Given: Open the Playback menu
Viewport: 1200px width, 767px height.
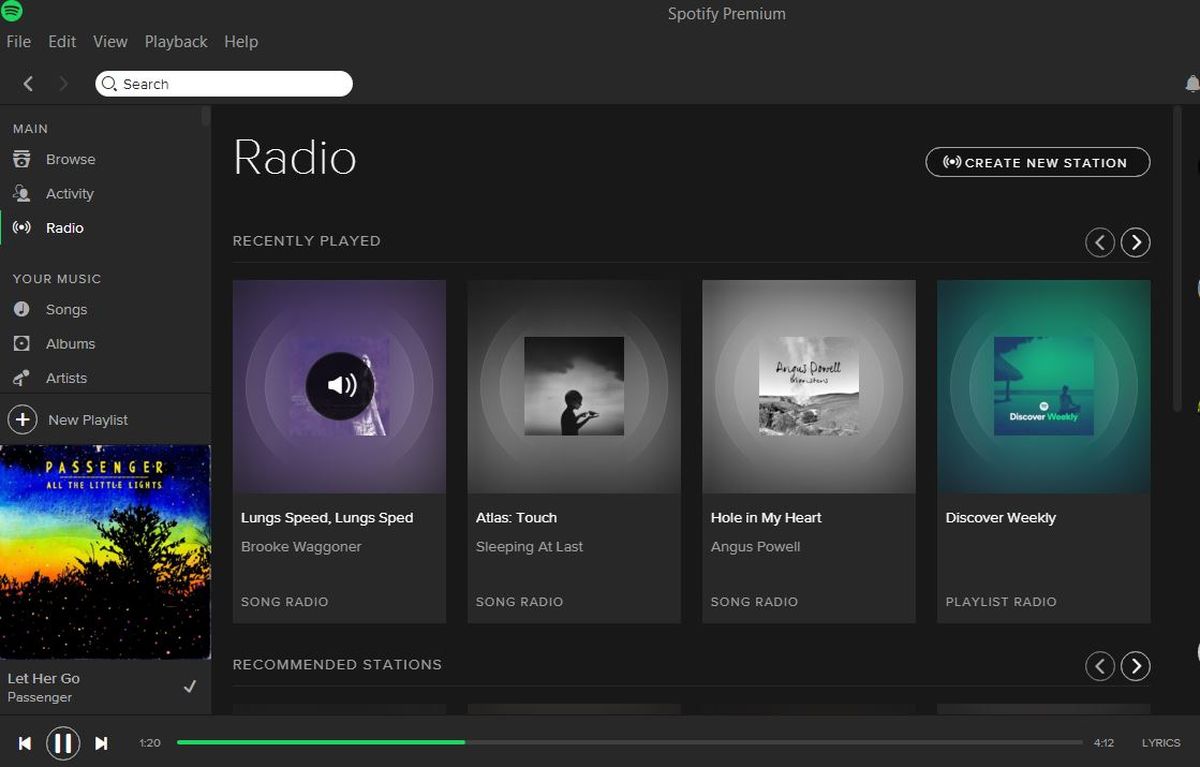Looking at the screenshot, I should (176, 42).
